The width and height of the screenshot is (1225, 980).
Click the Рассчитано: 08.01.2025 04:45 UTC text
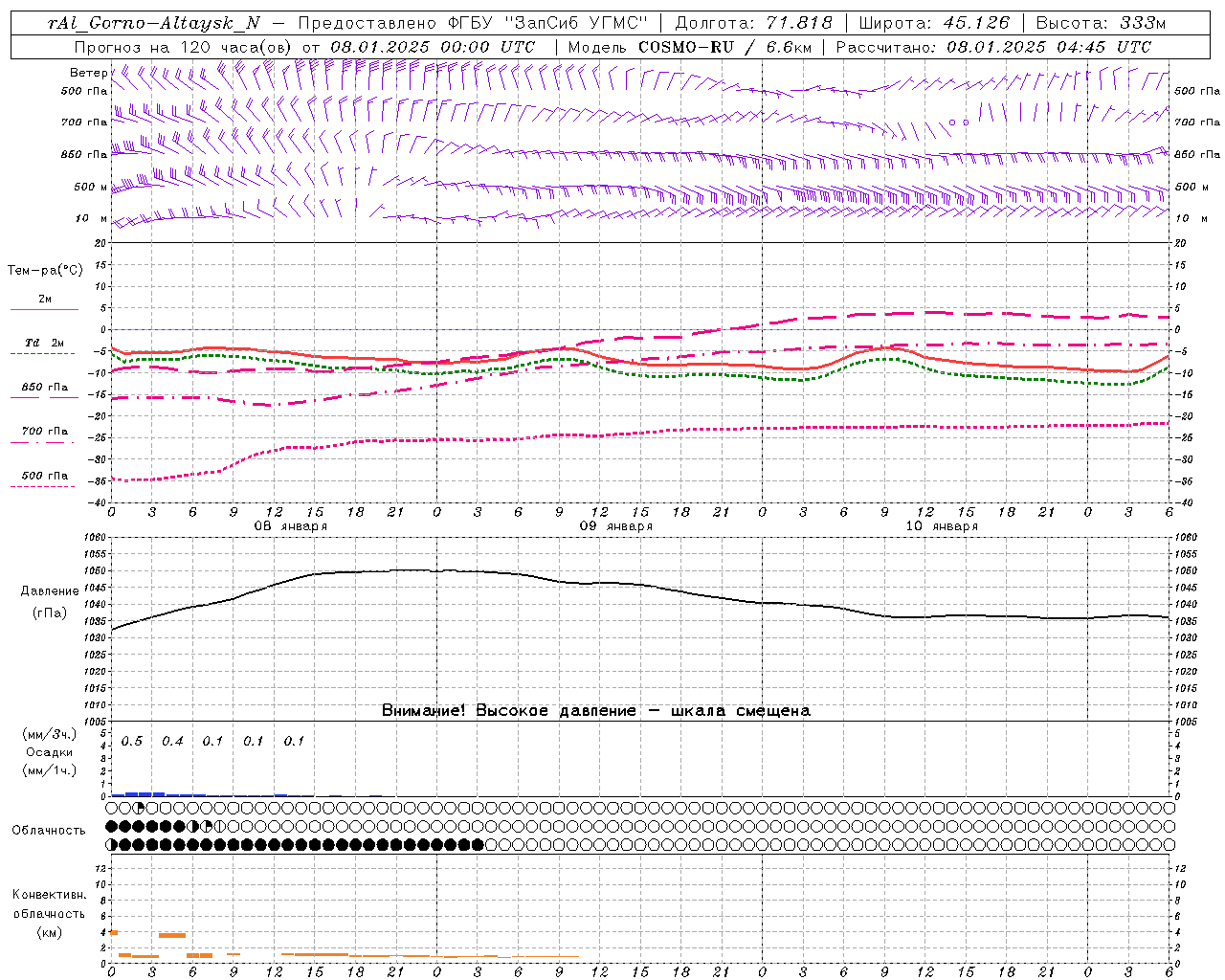pos(993,47)
